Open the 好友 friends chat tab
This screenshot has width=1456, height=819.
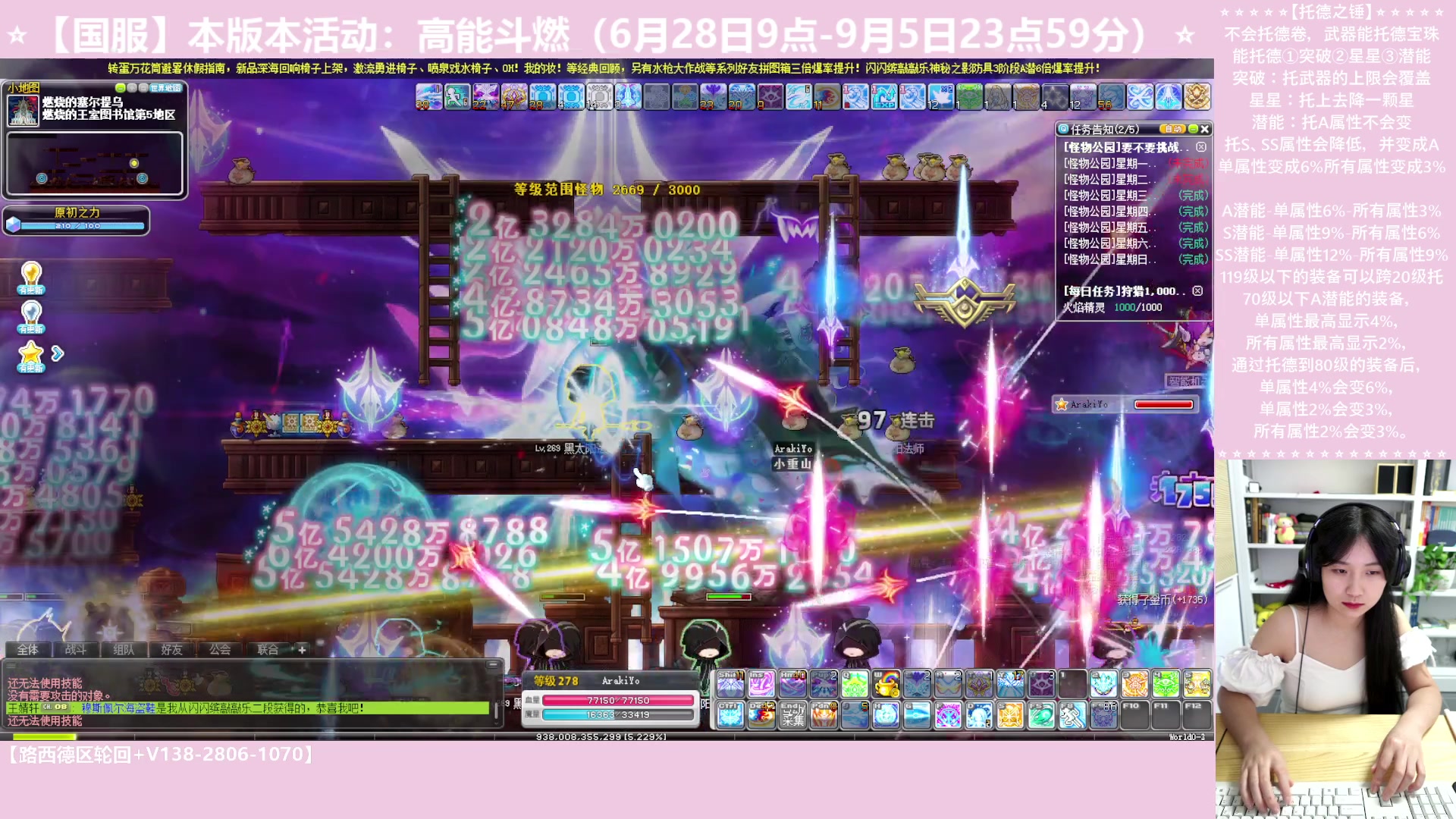coord(171,649)
